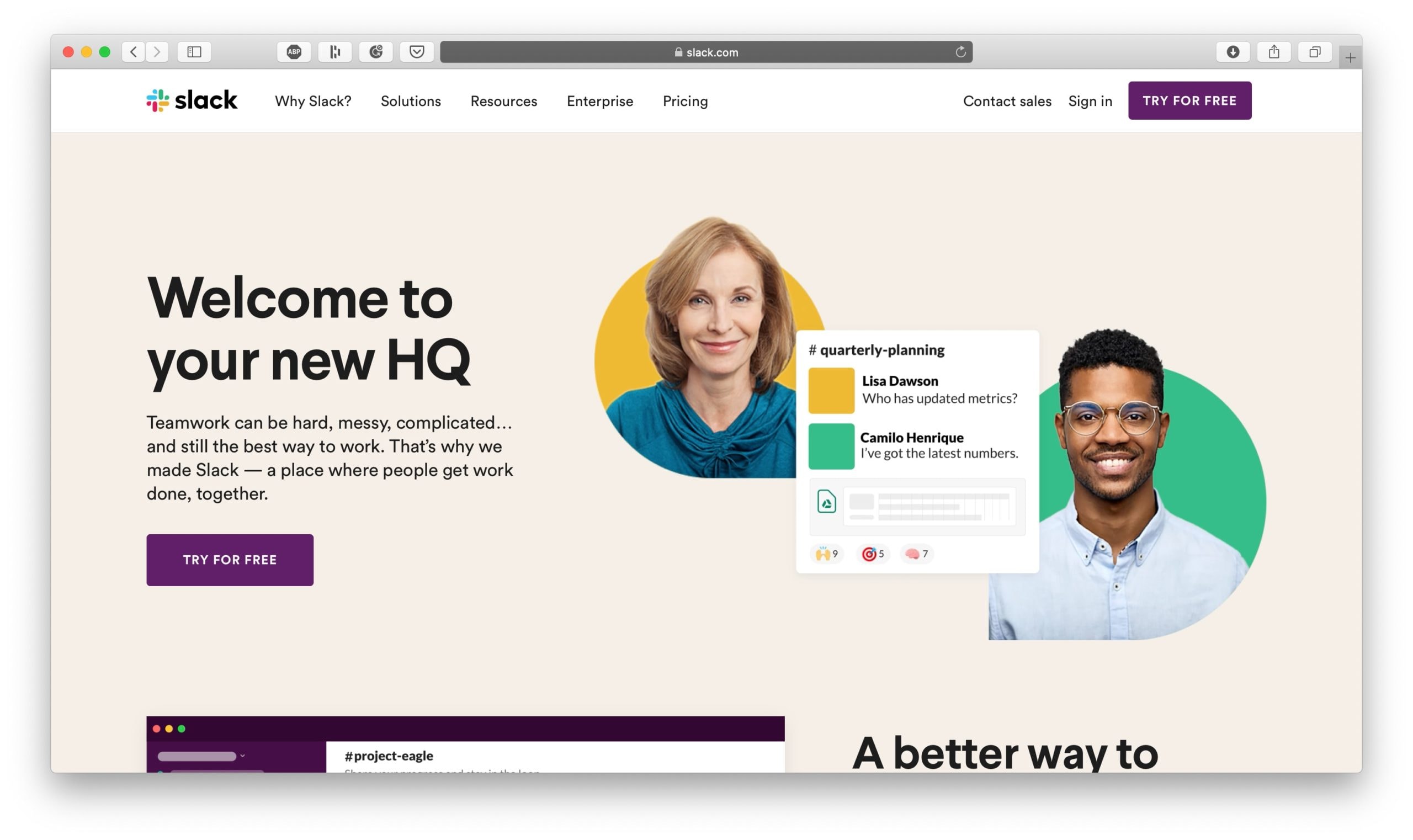This screenshot has height=840, width=1413.
Task: Open the Safari share icon
Action: pyautogui.click(x=1274, y=52)
